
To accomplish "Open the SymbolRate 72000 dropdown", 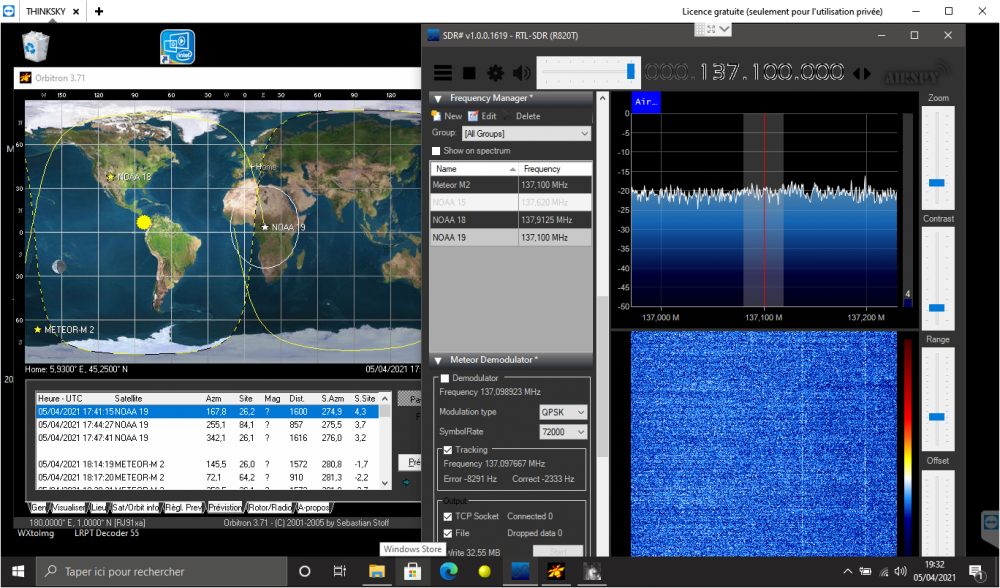I will click(x=563, y=432).
